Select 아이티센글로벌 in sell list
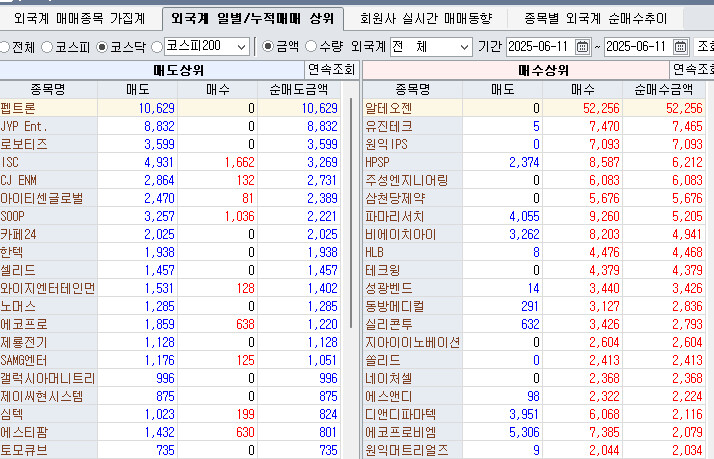The image size is (714, 459). click(42, 199)
